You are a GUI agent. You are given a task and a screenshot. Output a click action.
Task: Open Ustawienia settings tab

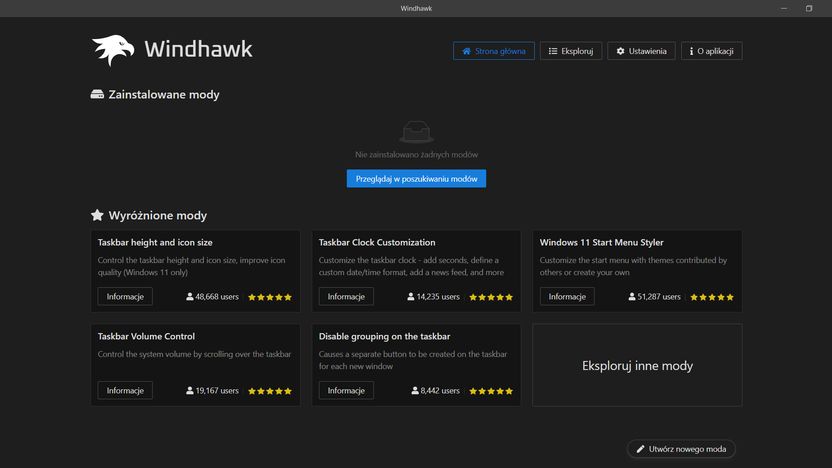[x=641, y=51]
